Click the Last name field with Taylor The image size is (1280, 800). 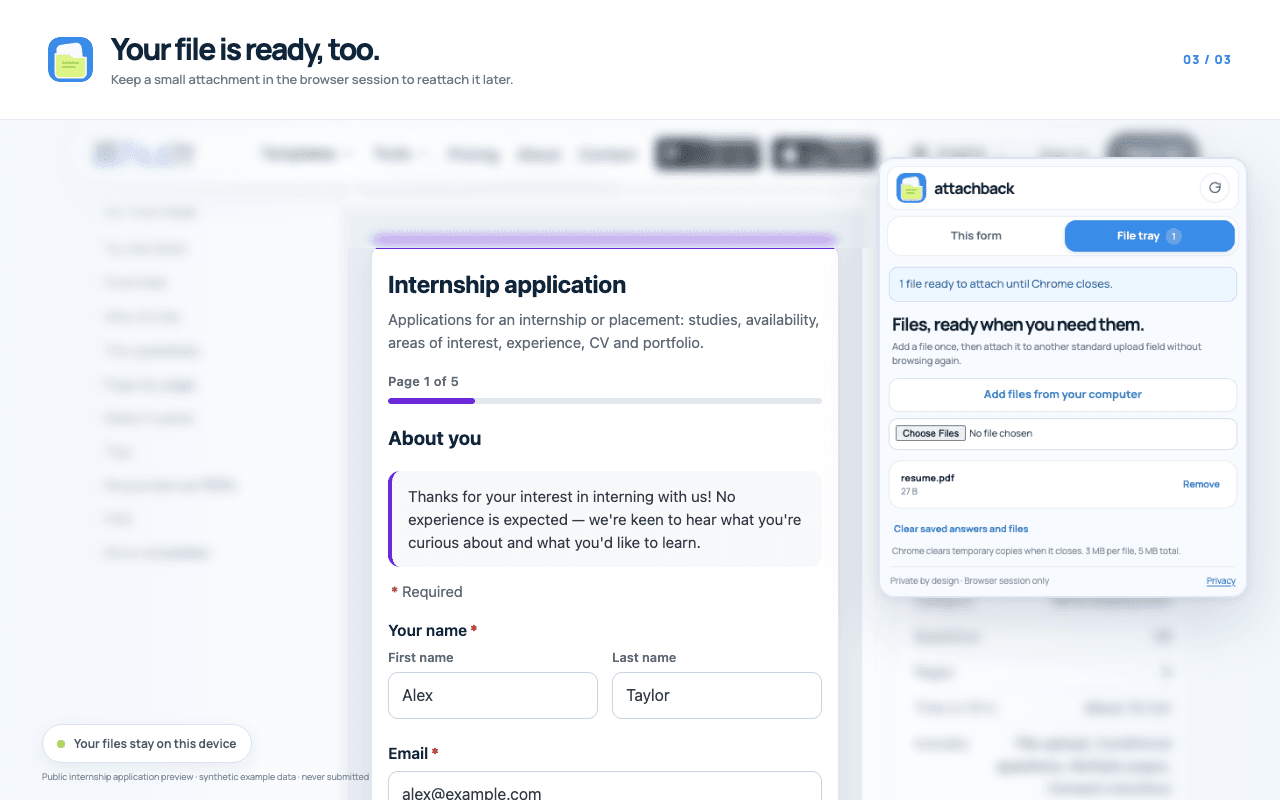717,695
